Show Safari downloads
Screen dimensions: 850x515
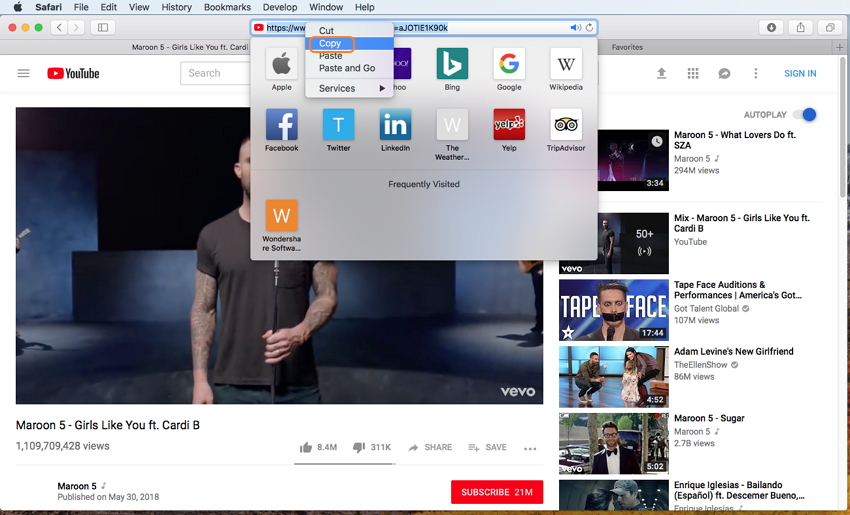(771, 27)
